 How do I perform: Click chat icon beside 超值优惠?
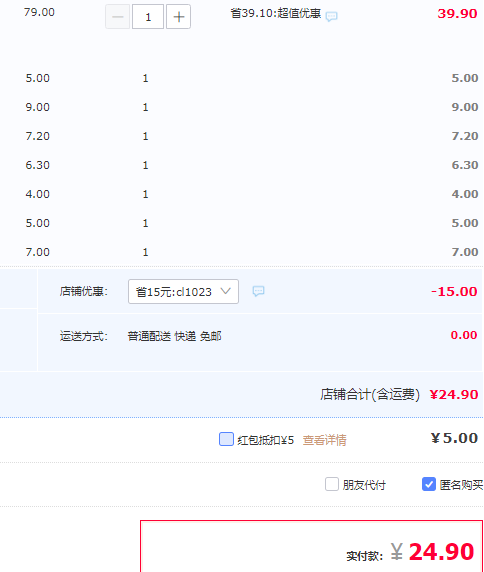pyautogui.click(x=332, y=16)
